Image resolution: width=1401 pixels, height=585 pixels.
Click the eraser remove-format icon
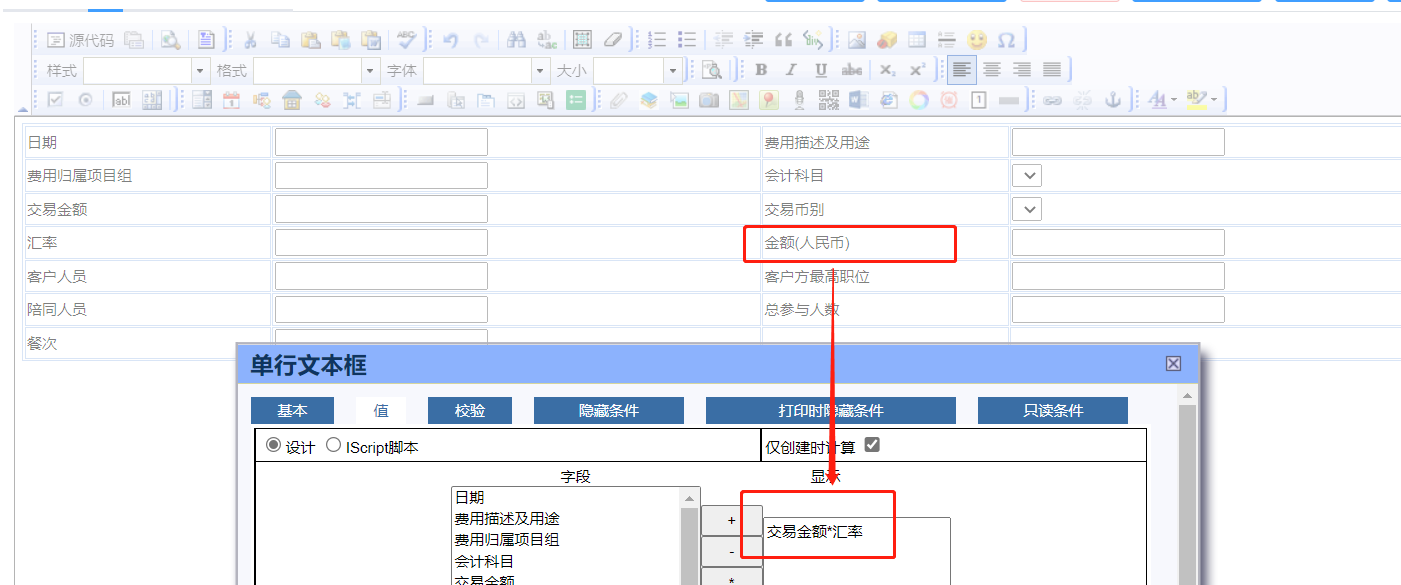click(x=613, y=40)
